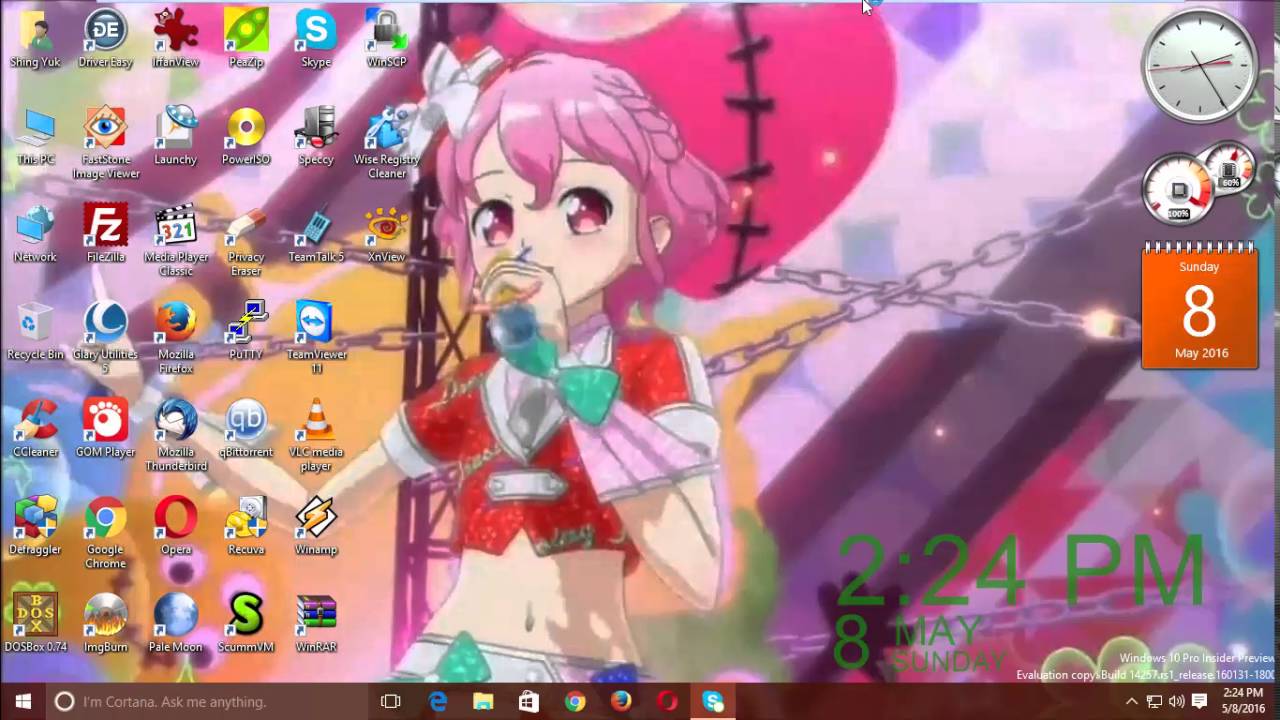Open TeamViewer 11 desktop shortcut
Viewport: 1280px width, 720px height.
pyautogui.click(x=316, y=339)
